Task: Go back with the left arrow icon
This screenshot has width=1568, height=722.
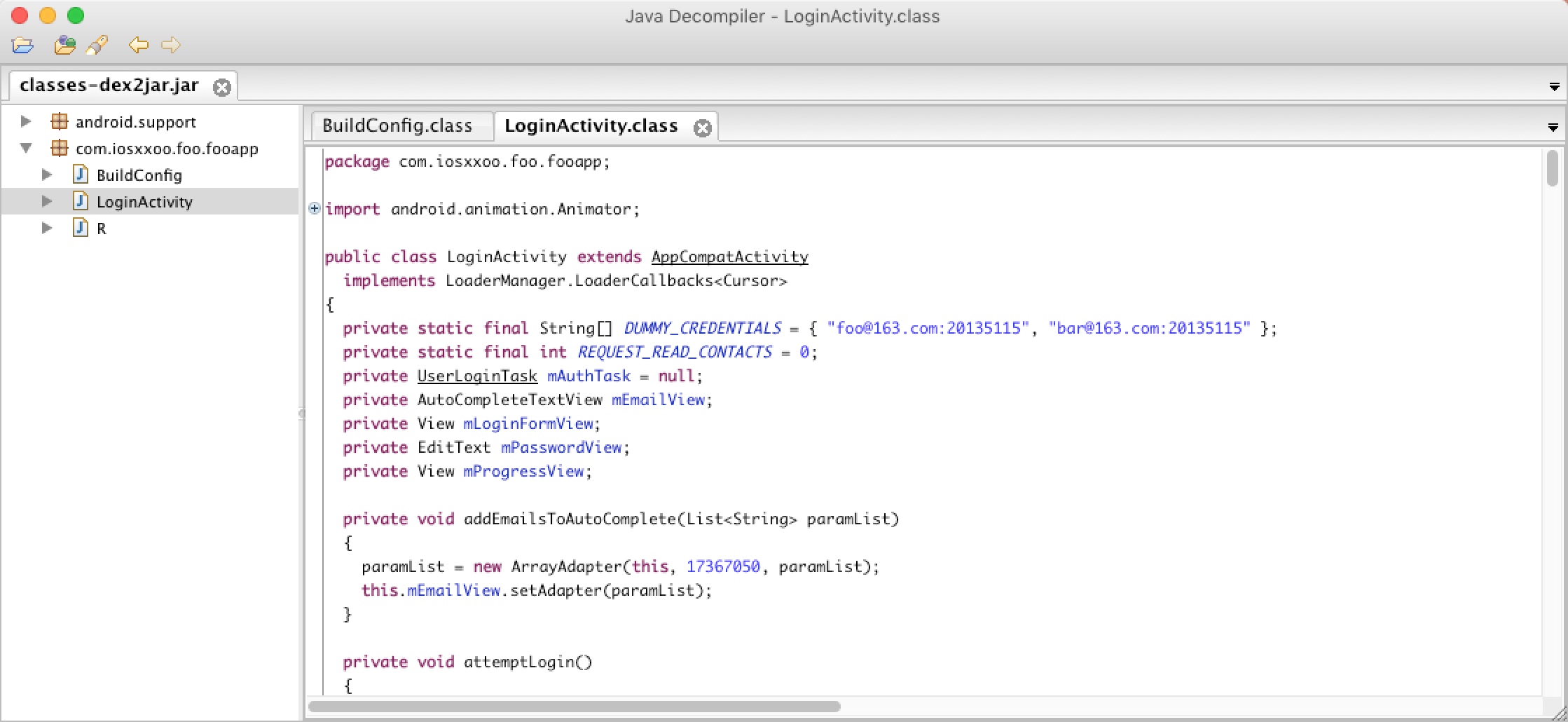Action: pyautogui.click(x=139, y=46)
